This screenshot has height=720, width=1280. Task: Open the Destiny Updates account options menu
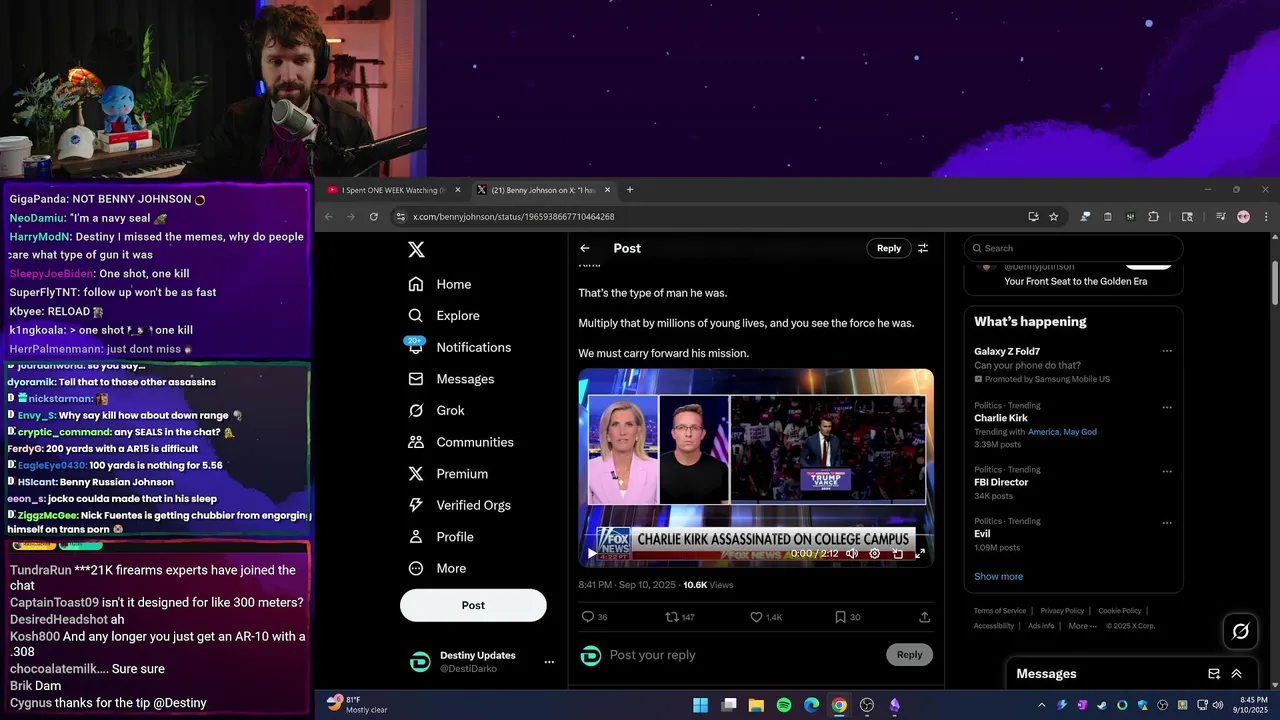[549, 662]
